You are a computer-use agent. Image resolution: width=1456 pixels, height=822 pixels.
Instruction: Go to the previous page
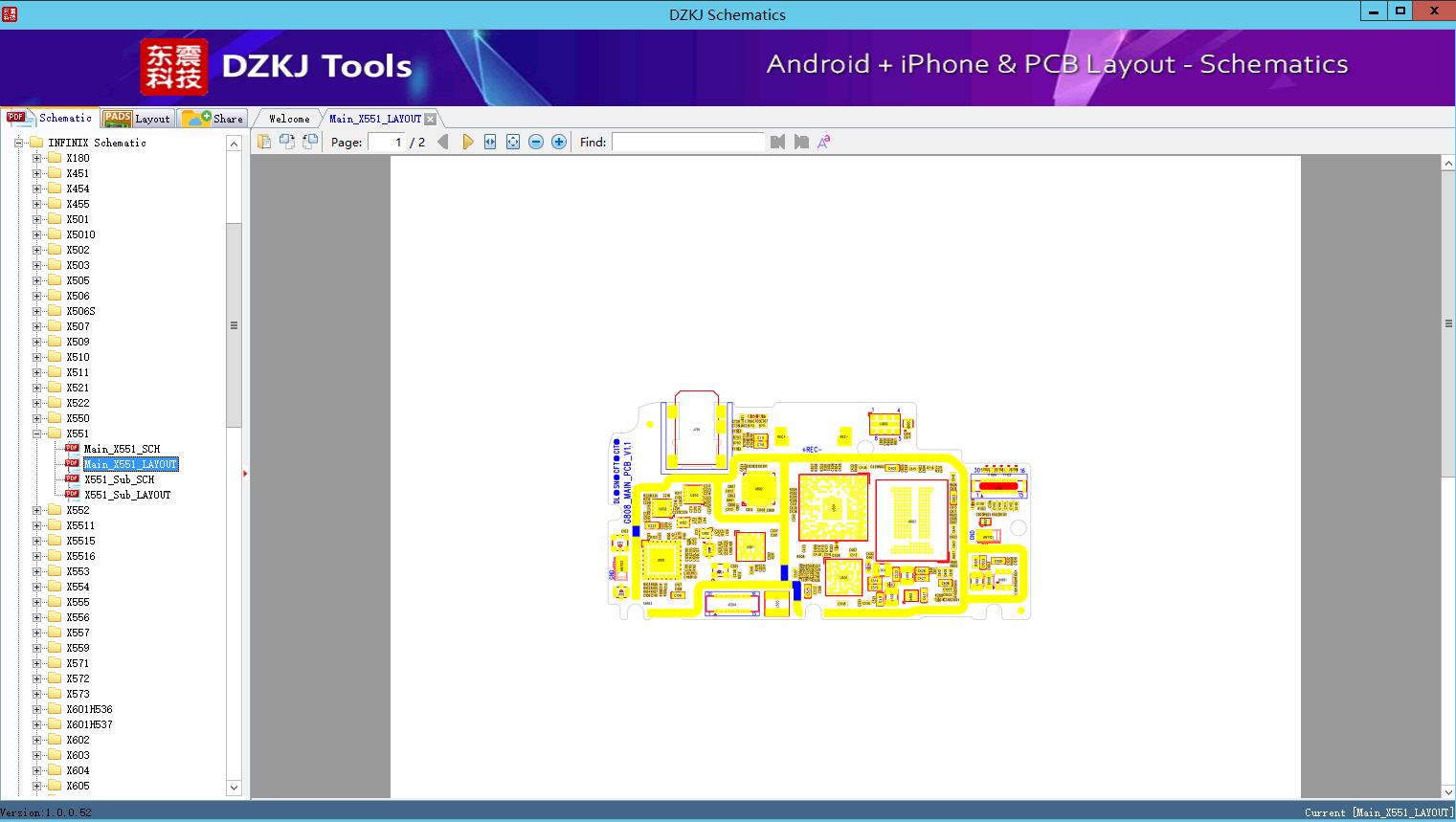(x=442, y=142)
